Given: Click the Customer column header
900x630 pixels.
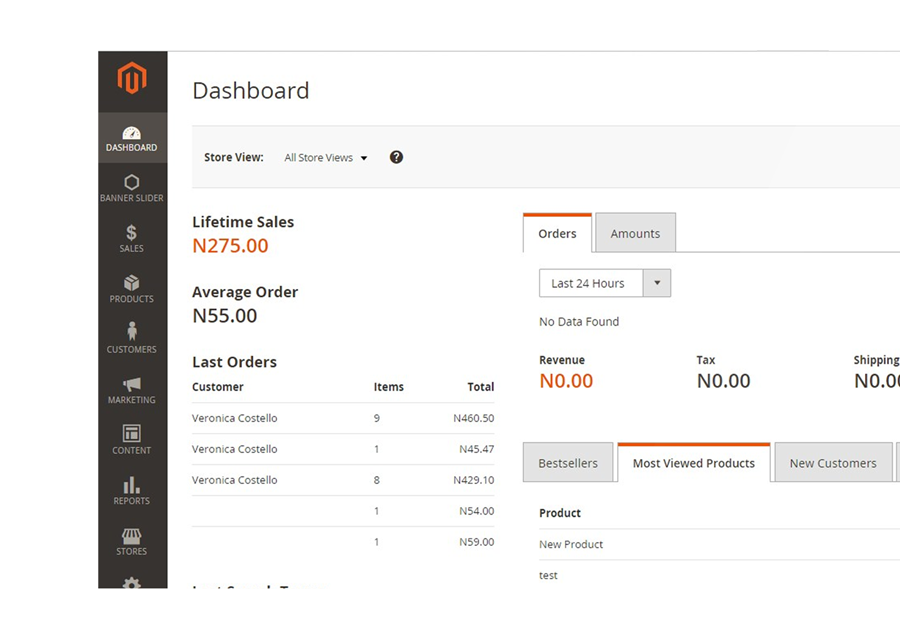Looking at the screenshot, I should pos(218,387).
